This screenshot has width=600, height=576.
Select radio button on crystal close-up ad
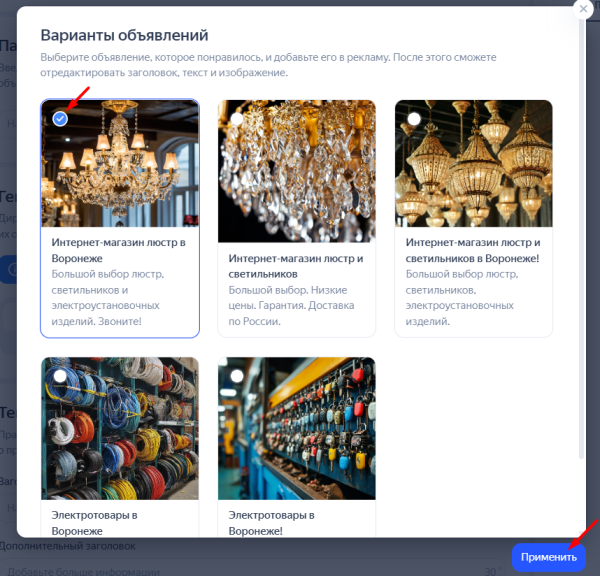[237, 119]
